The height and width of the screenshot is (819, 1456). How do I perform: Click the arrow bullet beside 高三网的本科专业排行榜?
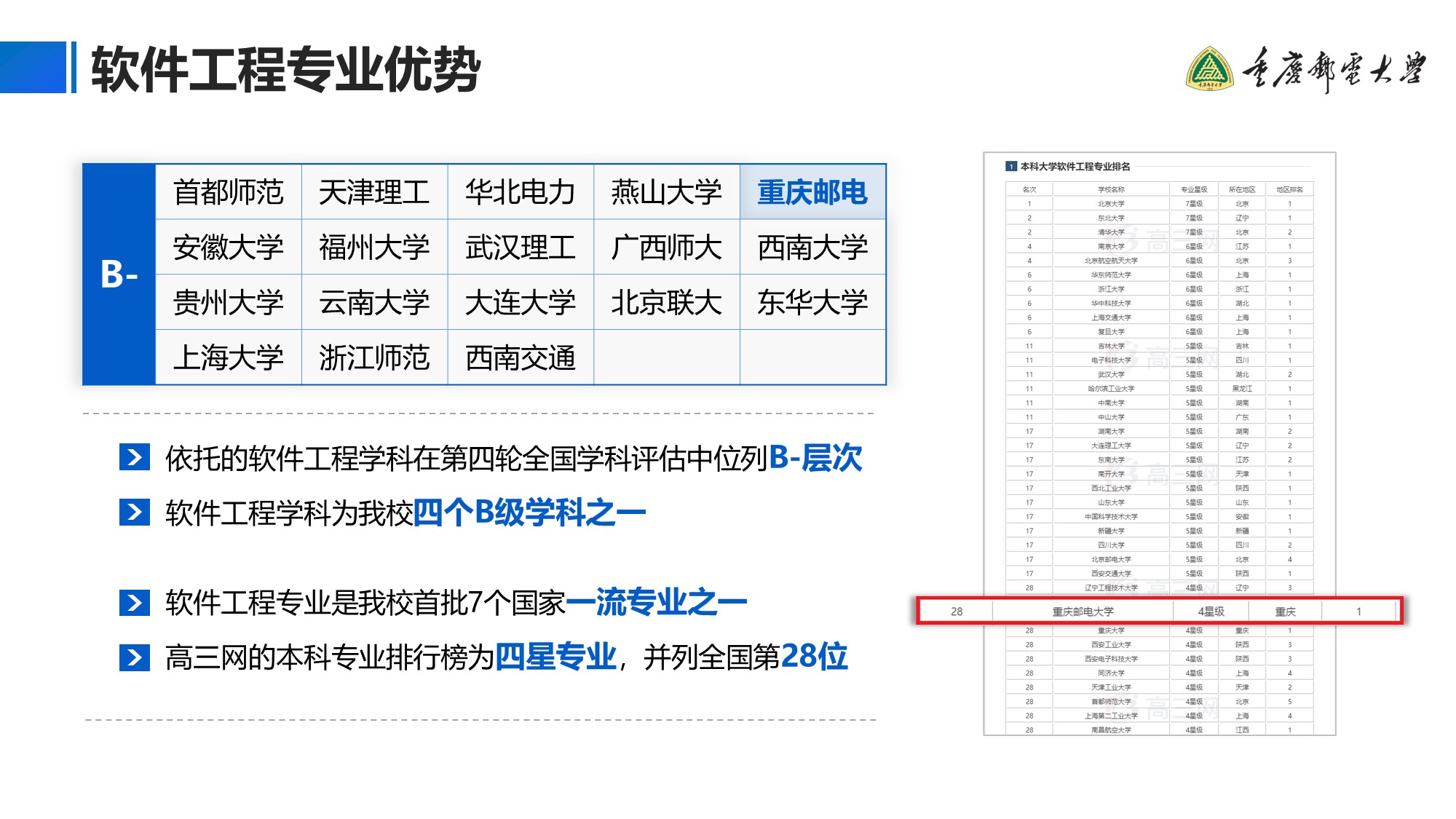135,657
